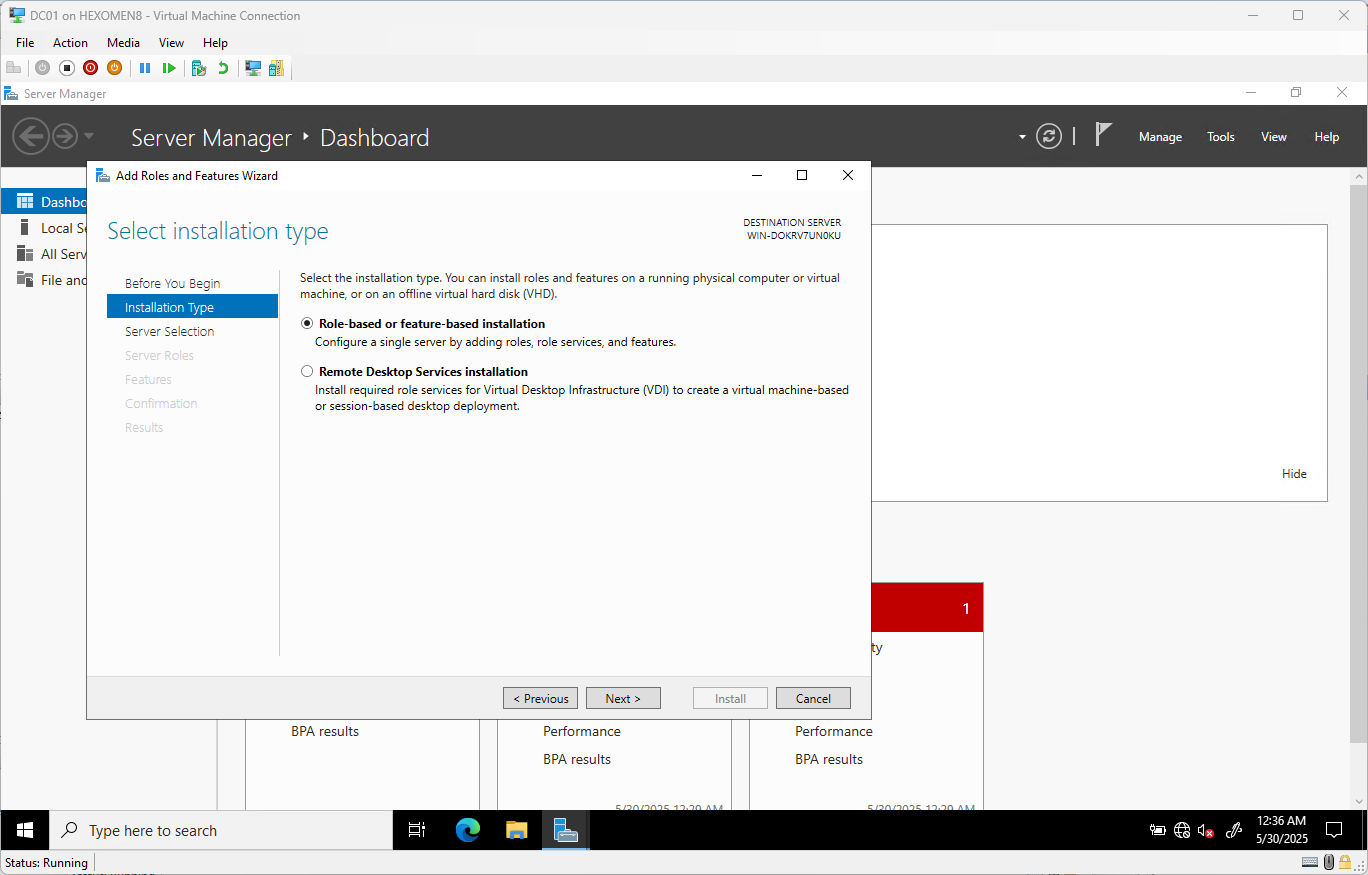The height and width of the screenshot is (875, 1368).
Task: Open the navigation history dropdown arrow
Action: (89, 136)
